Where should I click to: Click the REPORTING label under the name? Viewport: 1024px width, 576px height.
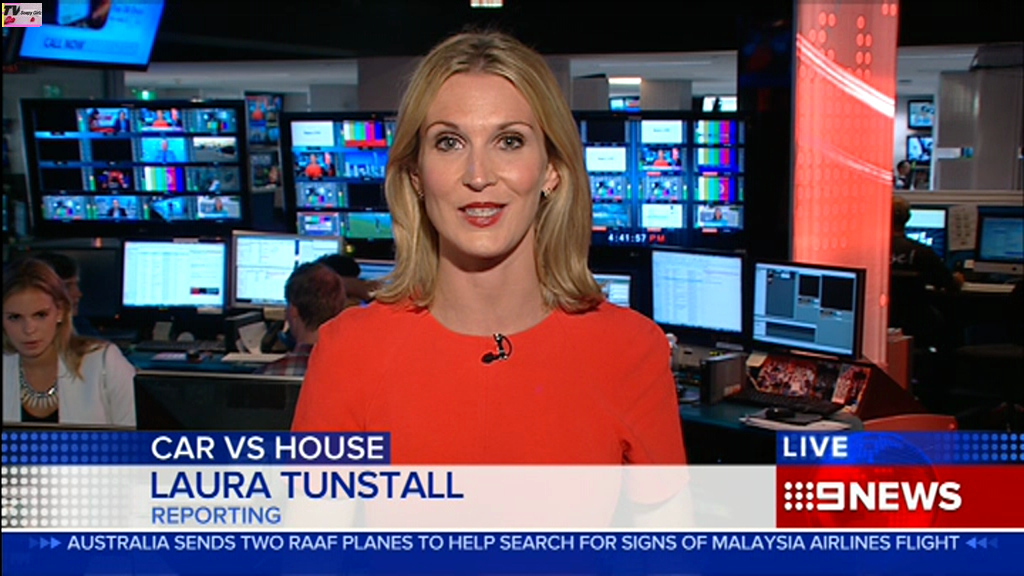216,516
